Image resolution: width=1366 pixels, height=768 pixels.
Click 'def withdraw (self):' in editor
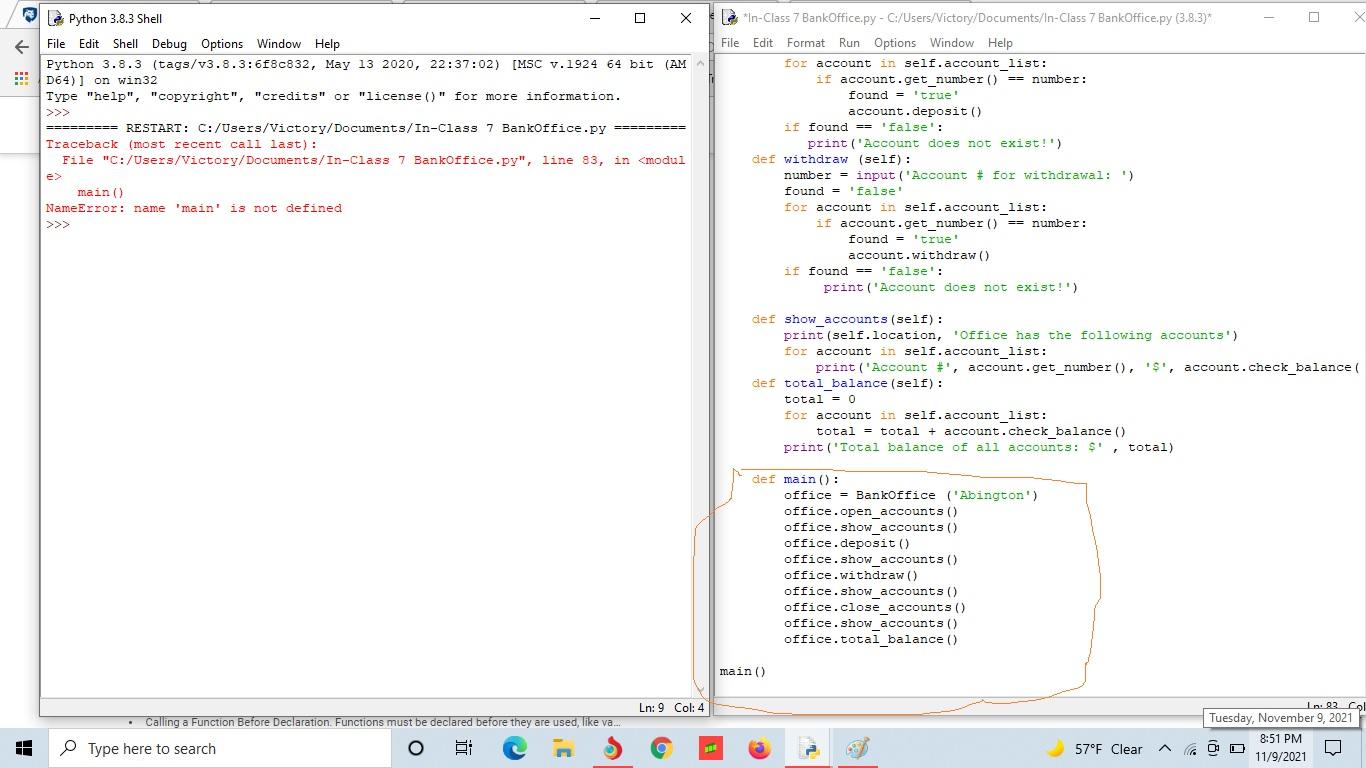832,159
